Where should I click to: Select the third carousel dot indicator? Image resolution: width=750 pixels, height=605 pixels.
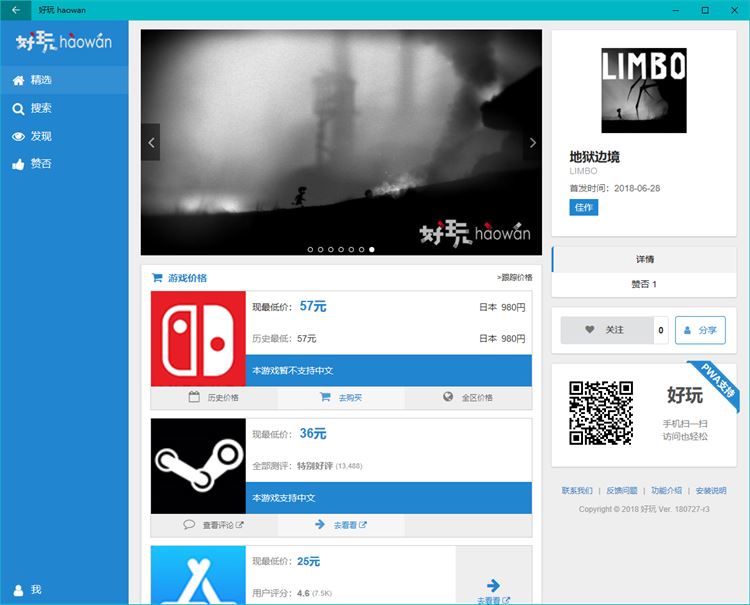tap(331, 249)
